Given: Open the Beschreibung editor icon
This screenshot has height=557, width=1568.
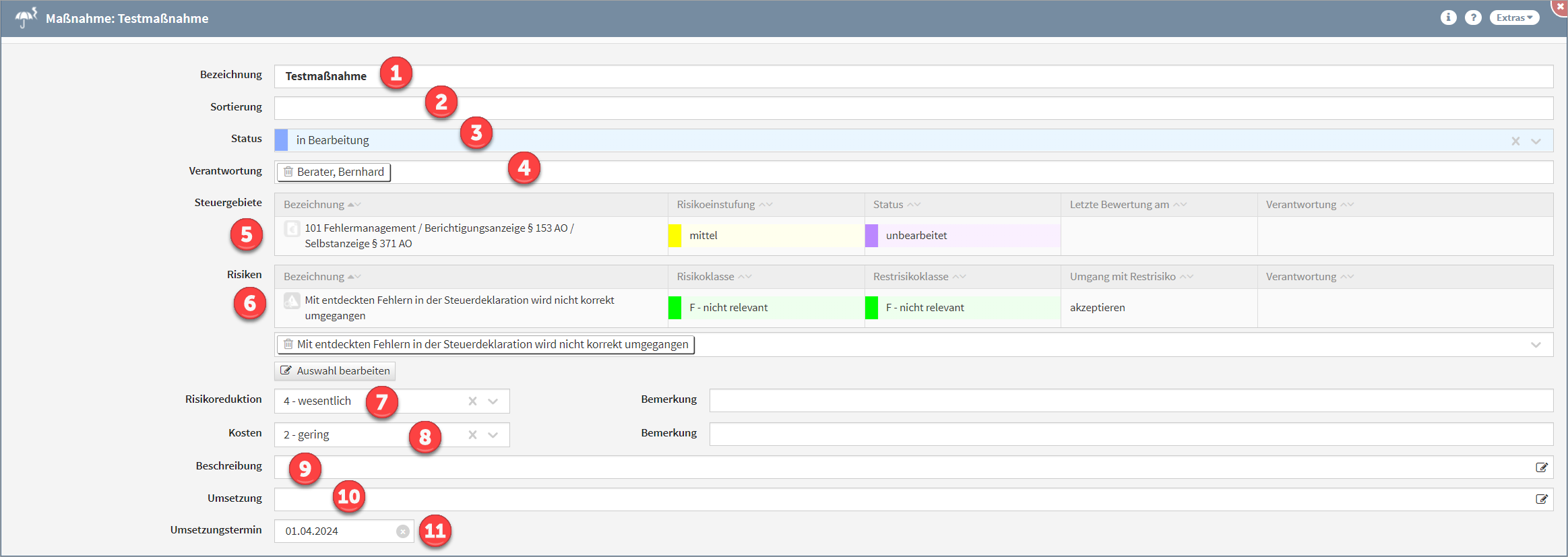Looking at the screenshot, I should (x=1541, y=467).
